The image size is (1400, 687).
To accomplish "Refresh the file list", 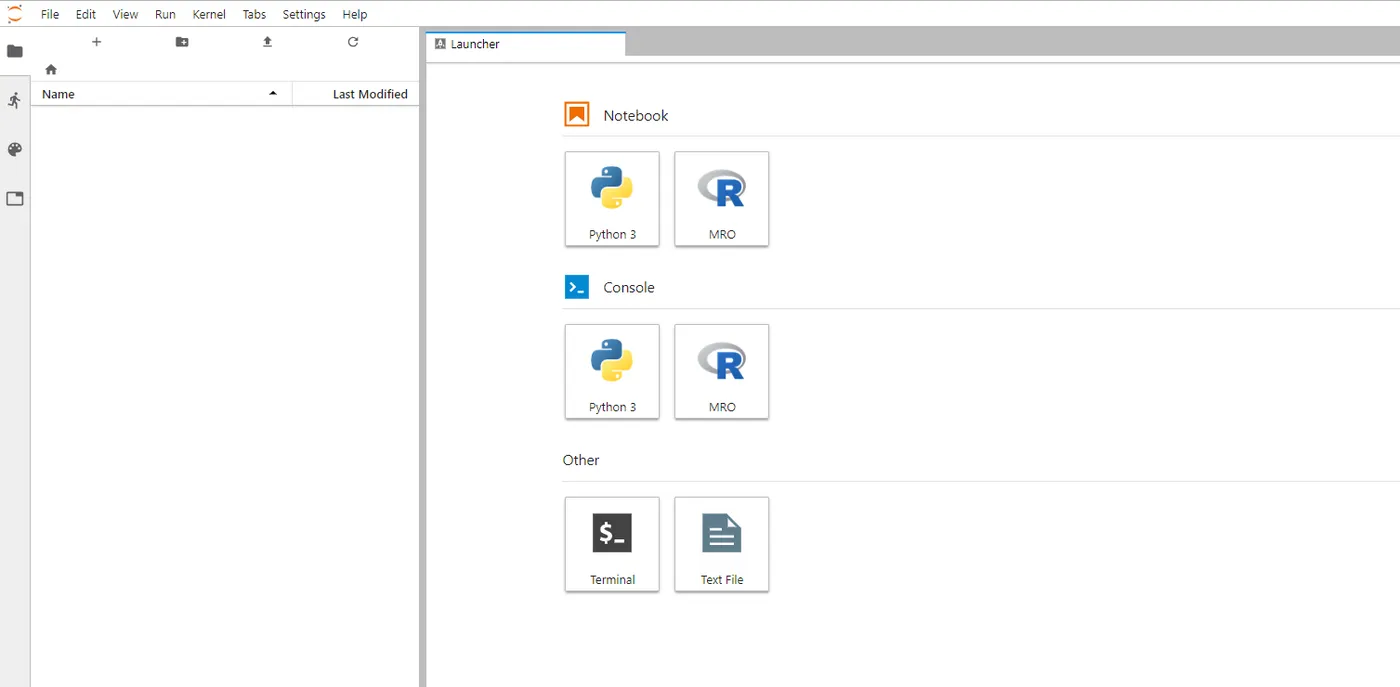I will (x=353, y=42).
